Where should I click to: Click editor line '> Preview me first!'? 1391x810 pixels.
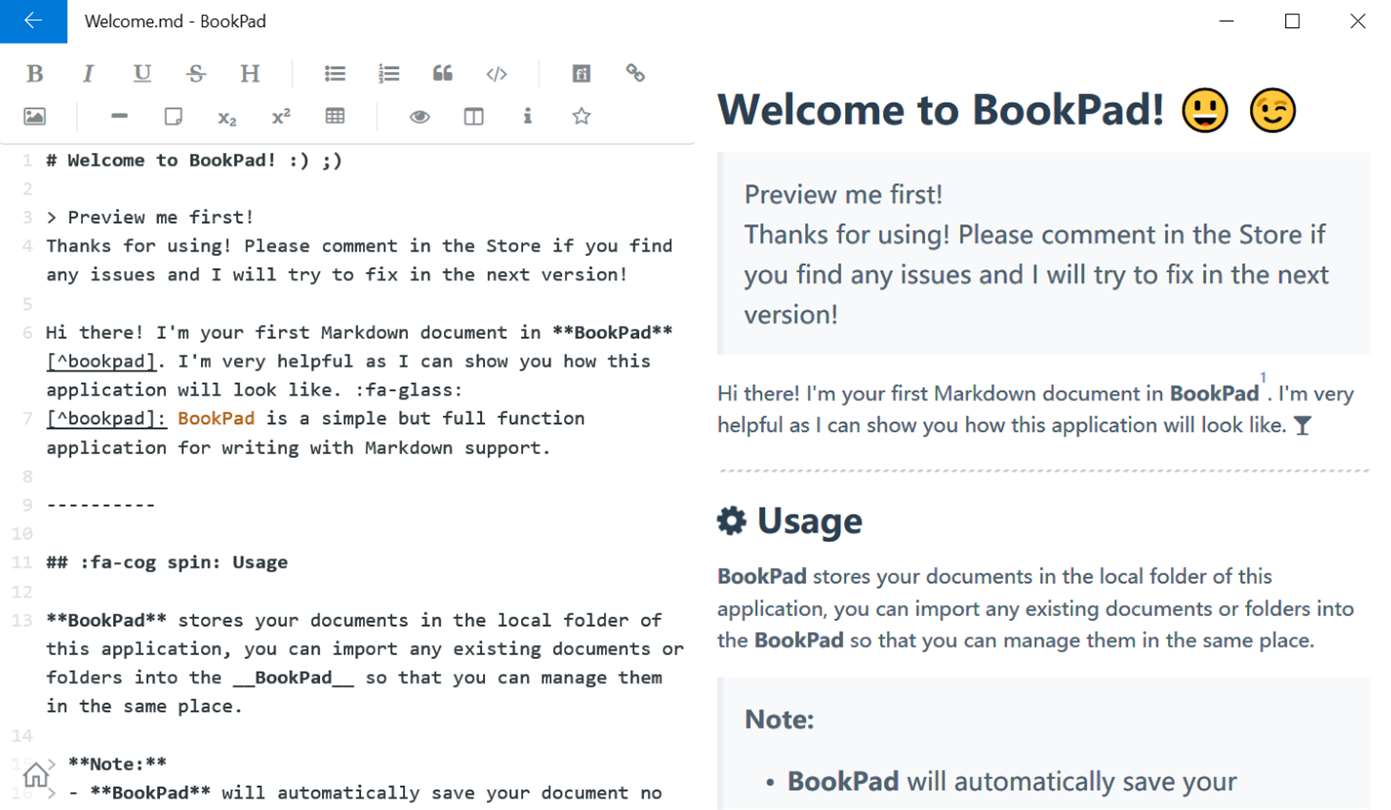(150, 217)
